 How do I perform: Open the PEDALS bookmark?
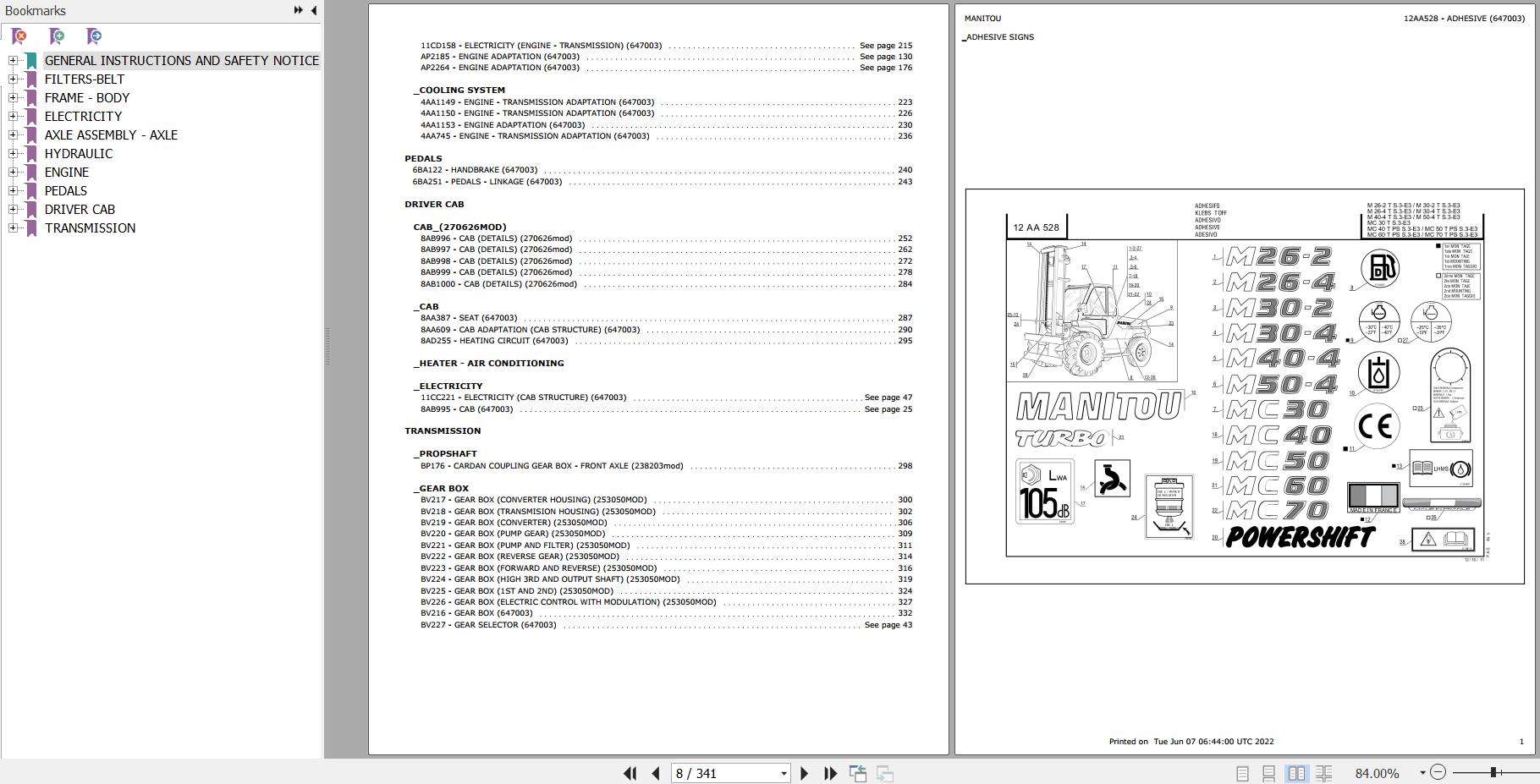pyautogui.click(x=66, y=191)
